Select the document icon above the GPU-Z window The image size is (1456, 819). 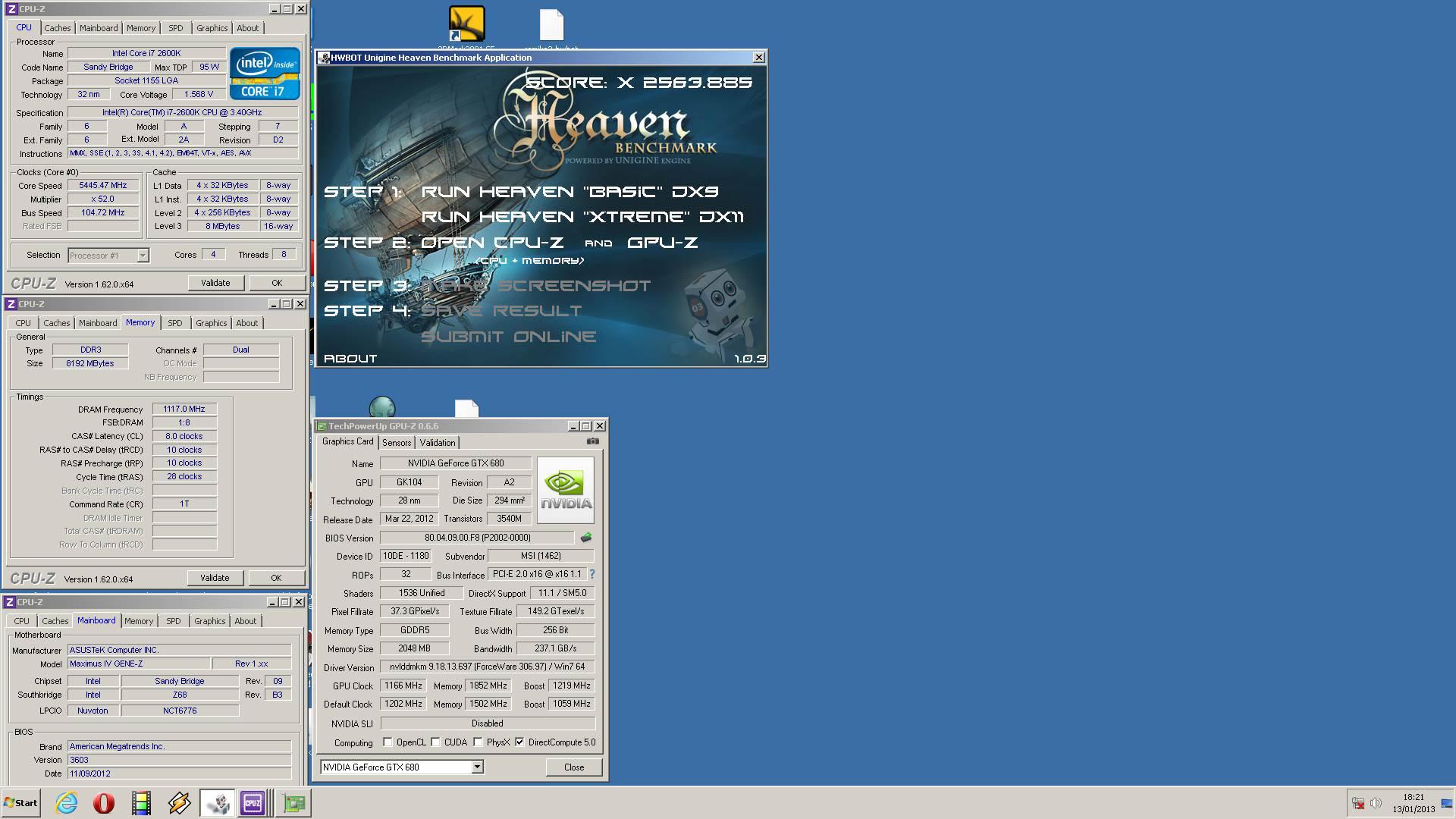[x=466, y=409]
